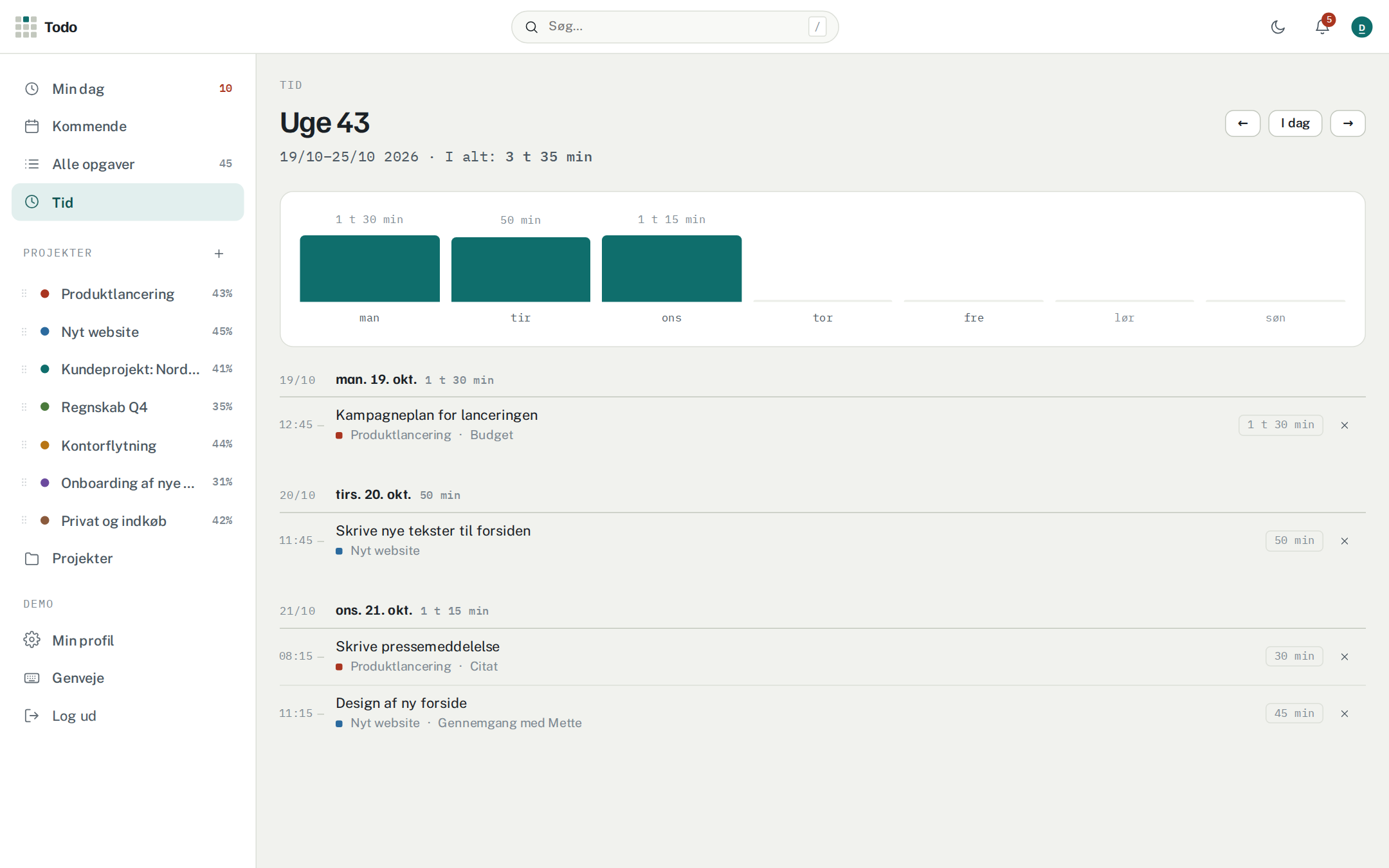1389x868 pixels.
Task: Remove the Skrive pressemeddelelse time entry
Action: click(1345, 656)
